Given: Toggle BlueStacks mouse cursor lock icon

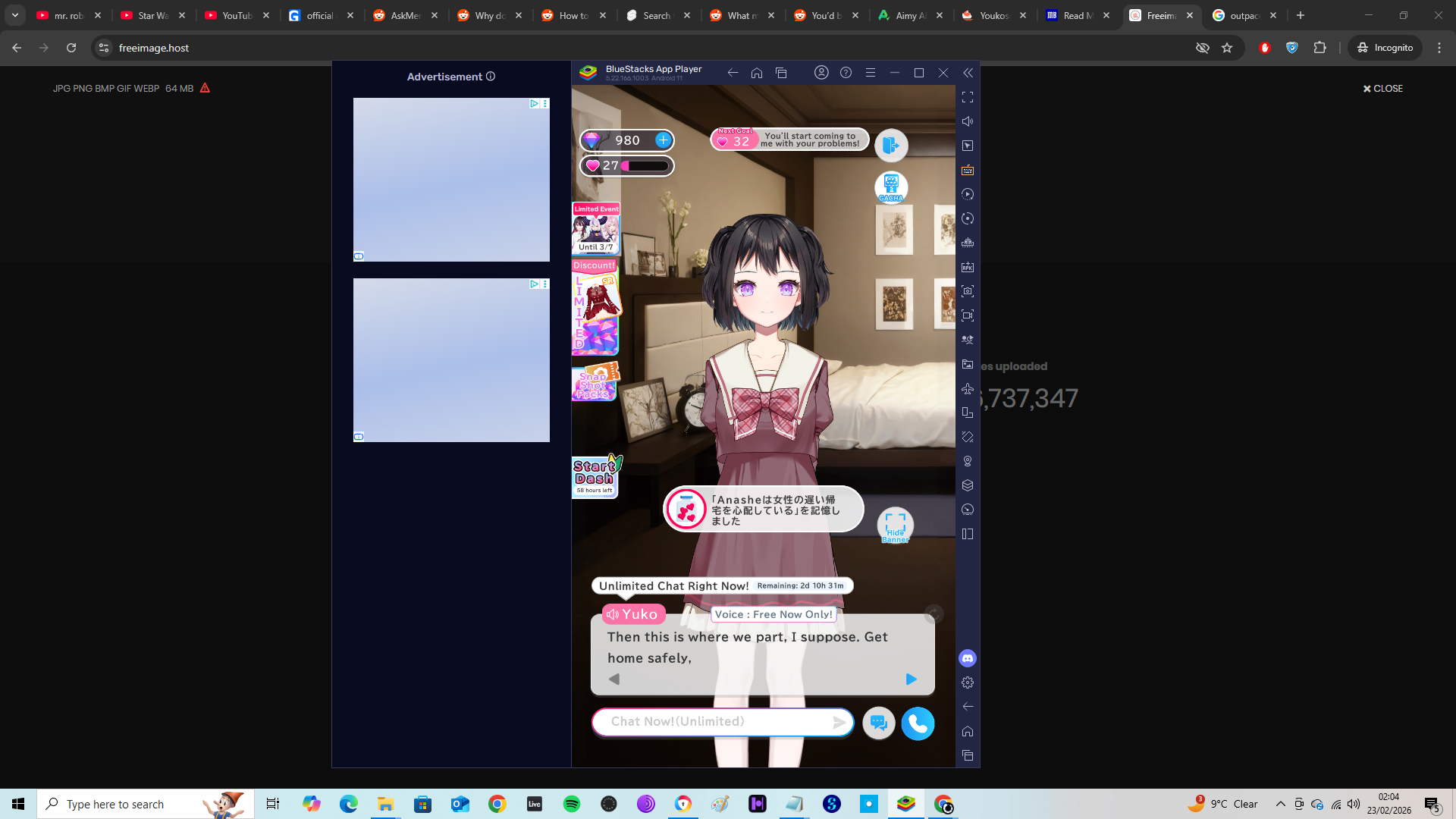Looking at the screenshot, I should 968,146.
